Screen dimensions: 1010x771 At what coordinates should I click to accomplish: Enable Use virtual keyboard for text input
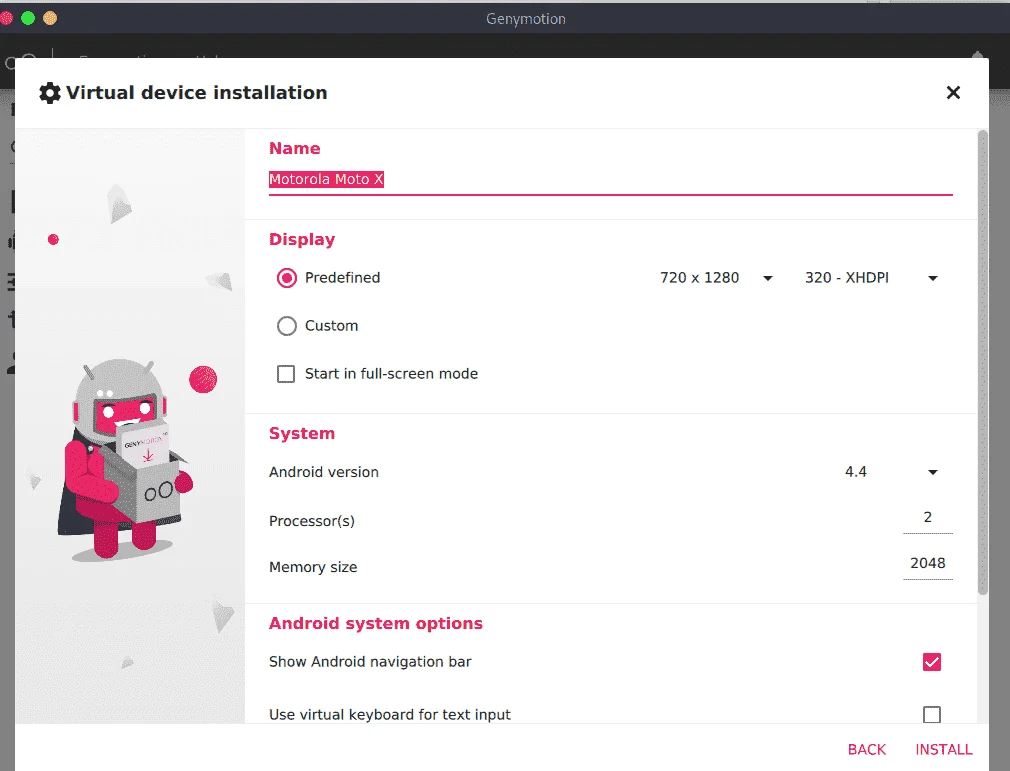point(931,714)
